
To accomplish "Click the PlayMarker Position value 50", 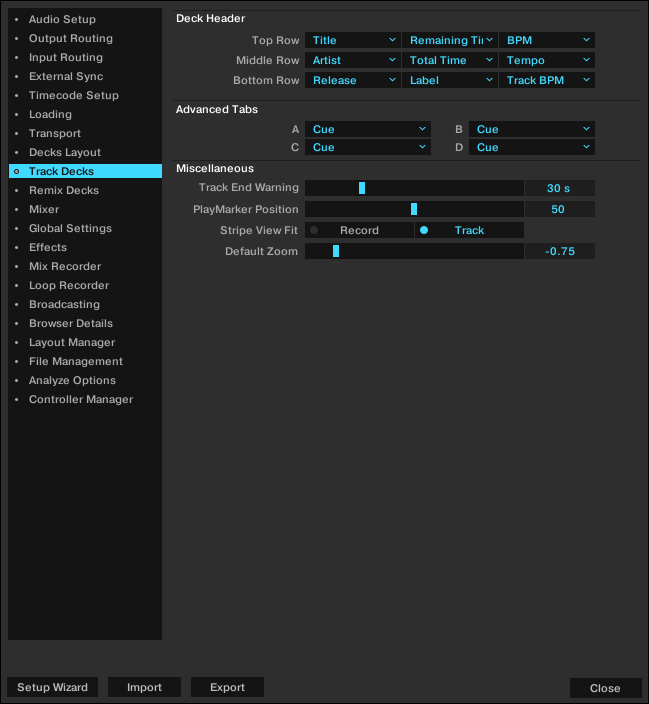I will (560, 209).
